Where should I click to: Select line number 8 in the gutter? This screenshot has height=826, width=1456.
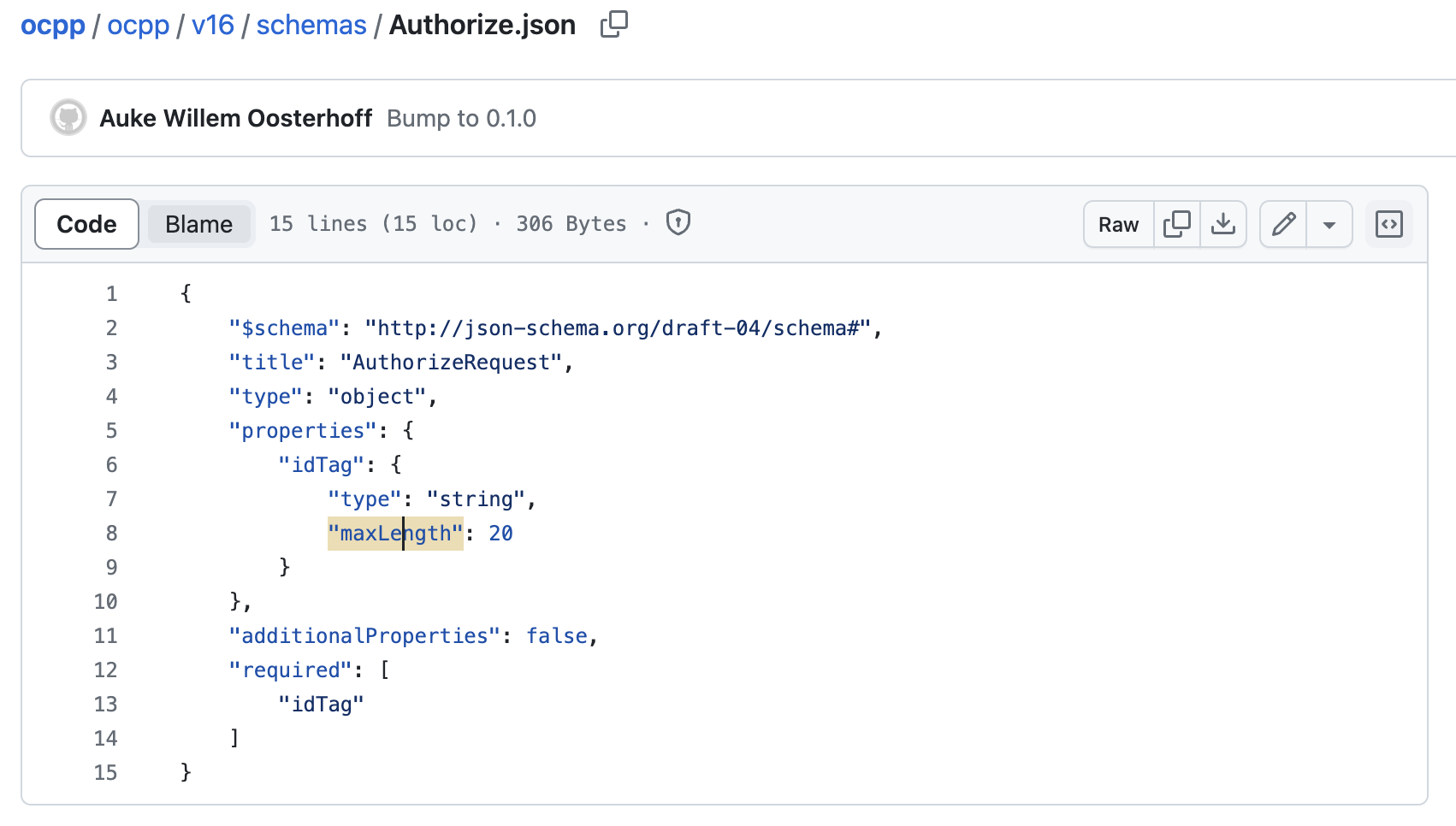point(111,534)
